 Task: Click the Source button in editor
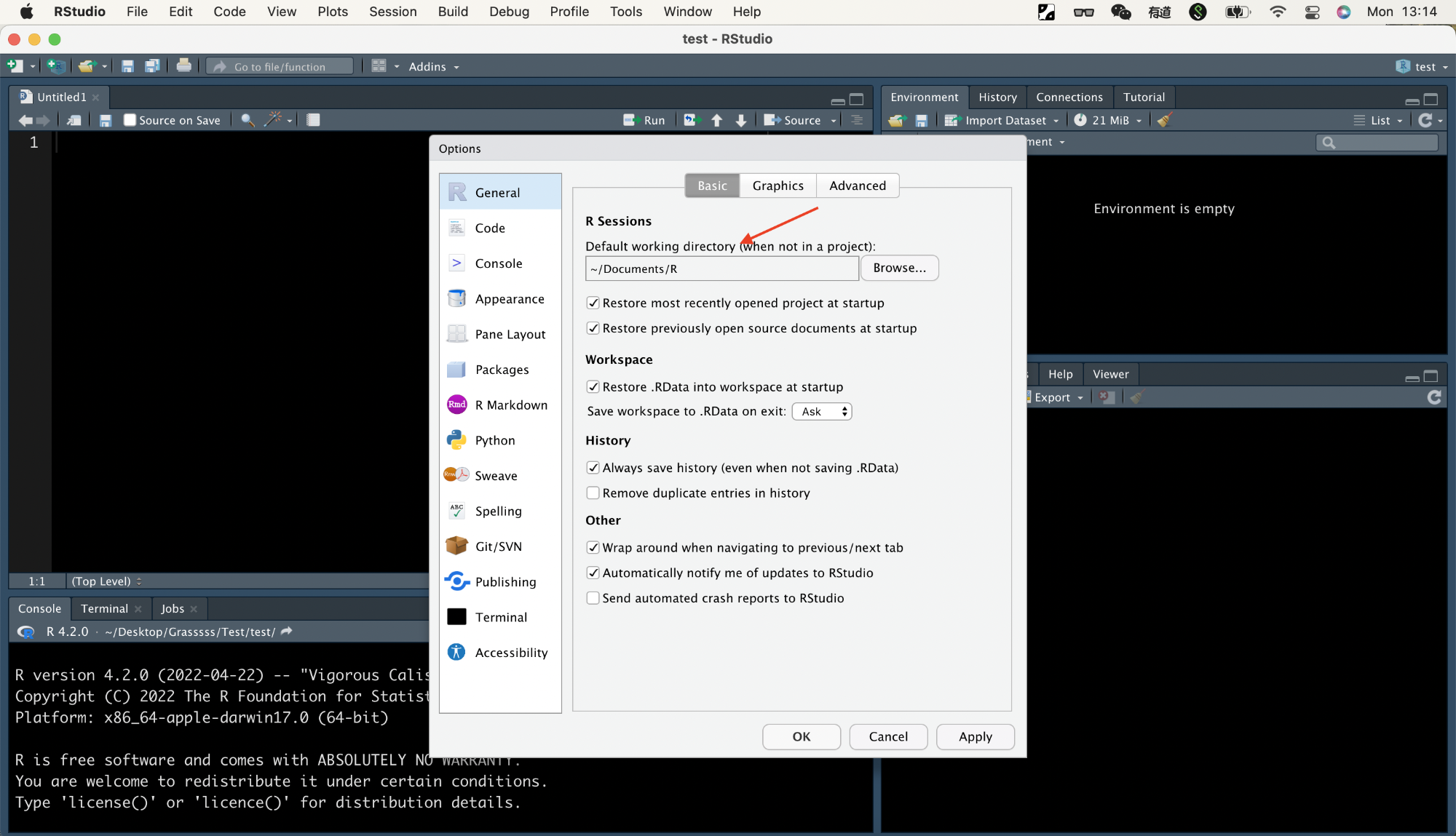pyautogui.click(x=792, y=120)
